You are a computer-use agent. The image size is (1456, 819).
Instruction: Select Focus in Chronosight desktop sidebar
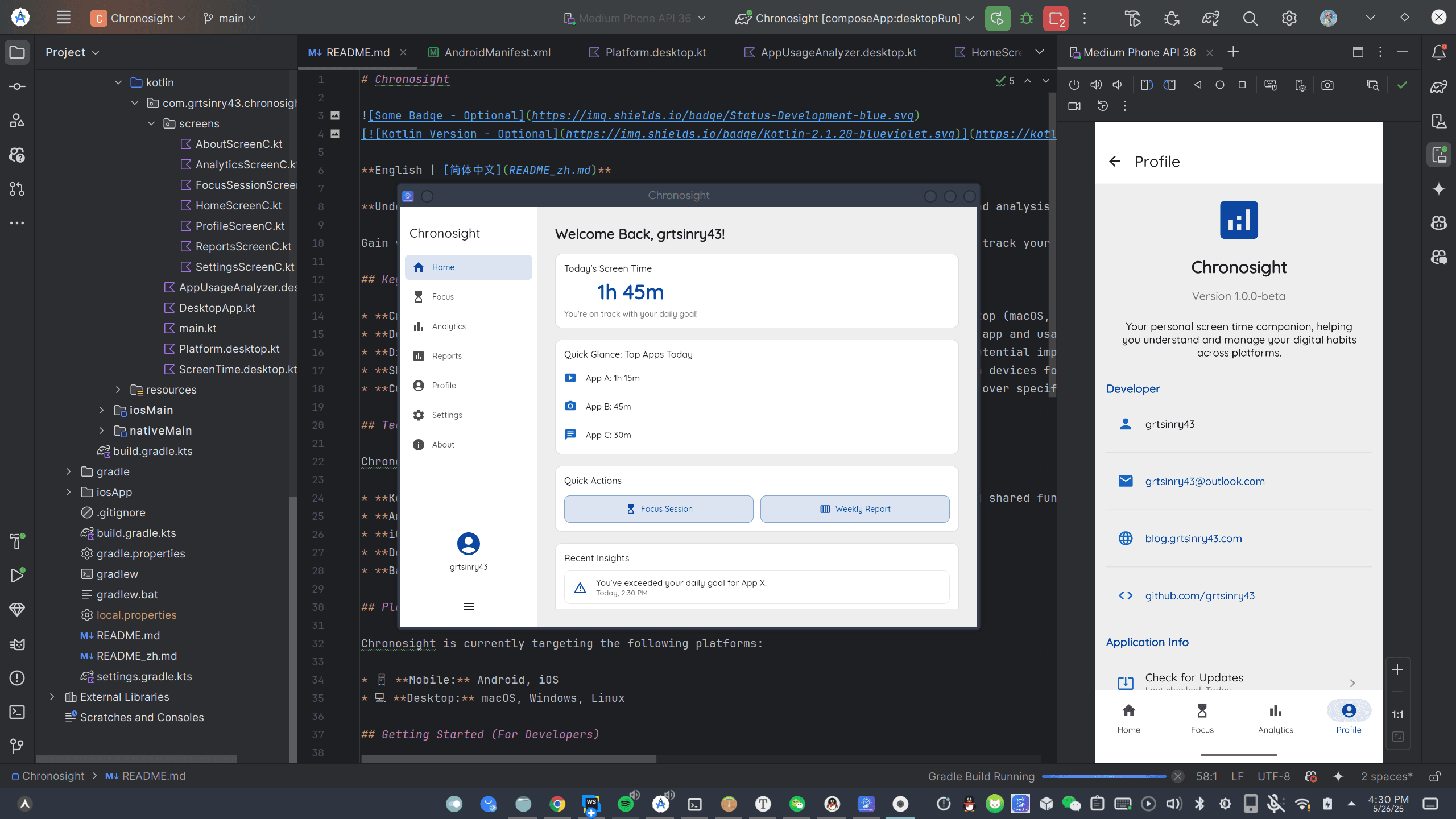[x=469, y=297]
